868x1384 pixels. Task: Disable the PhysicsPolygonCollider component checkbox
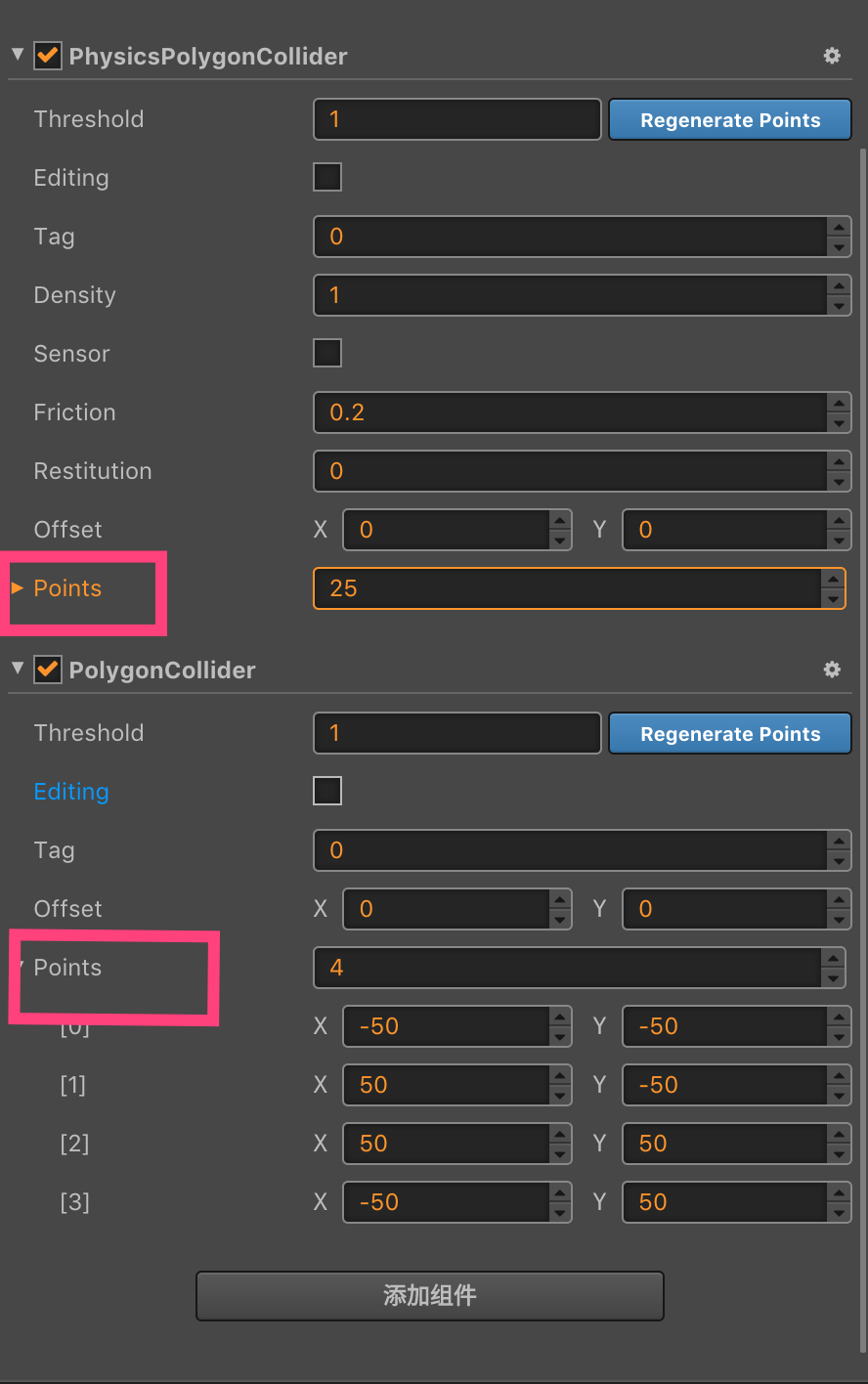(48, 56)
